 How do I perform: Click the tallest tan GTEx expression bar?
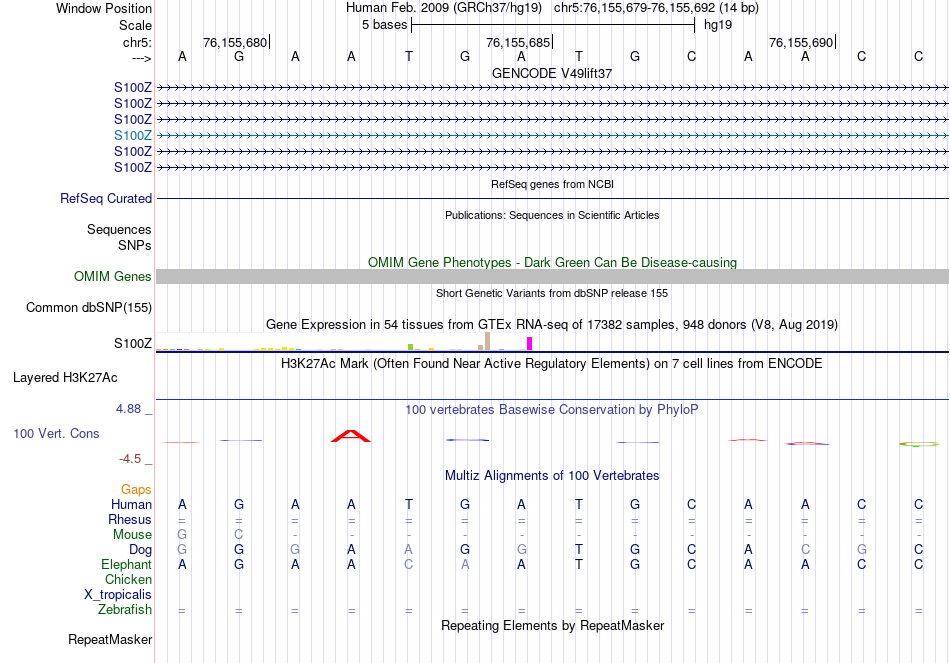[x=487, y=341]
